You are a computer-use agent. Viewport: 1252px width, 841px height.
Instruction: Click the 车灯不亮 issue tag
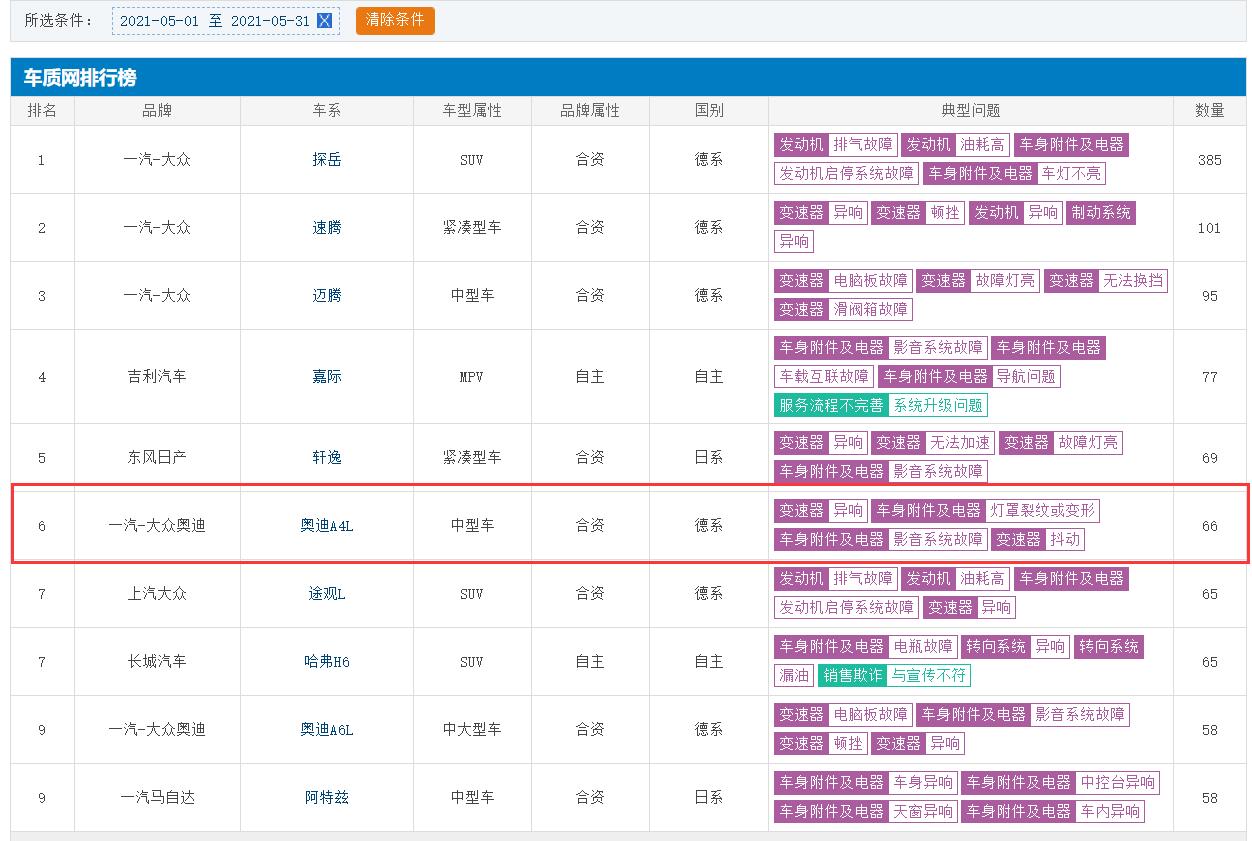pos(1071,173)
